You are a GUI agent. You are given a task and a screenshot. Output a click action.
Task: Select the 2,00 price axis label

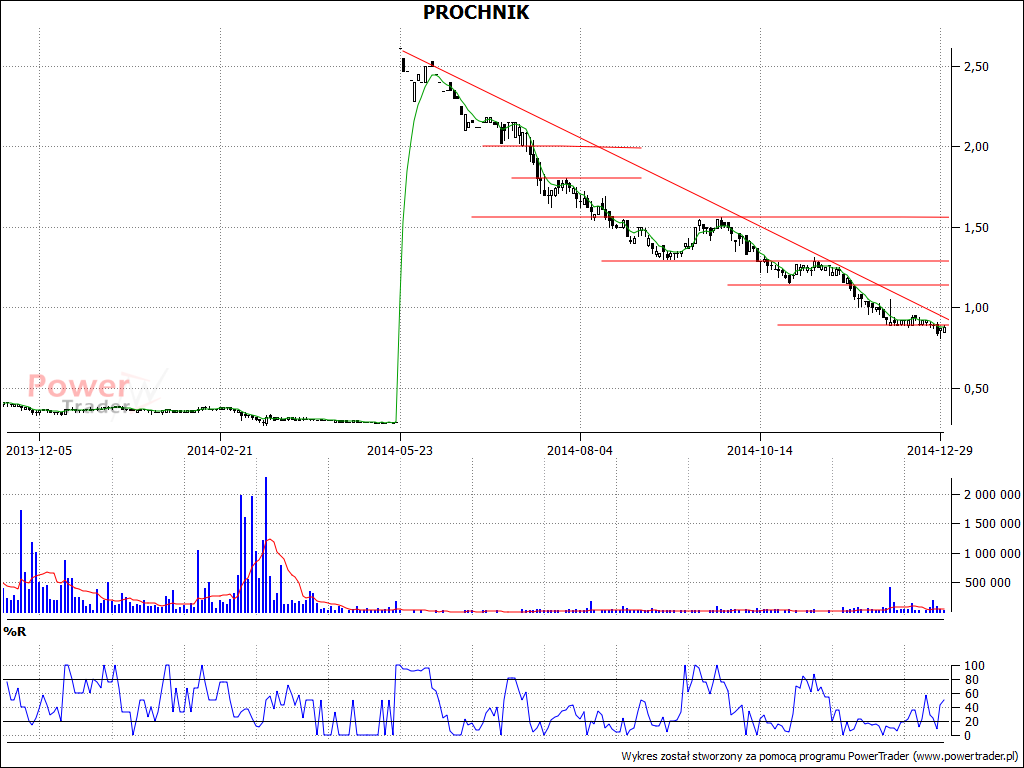point(976,147)
